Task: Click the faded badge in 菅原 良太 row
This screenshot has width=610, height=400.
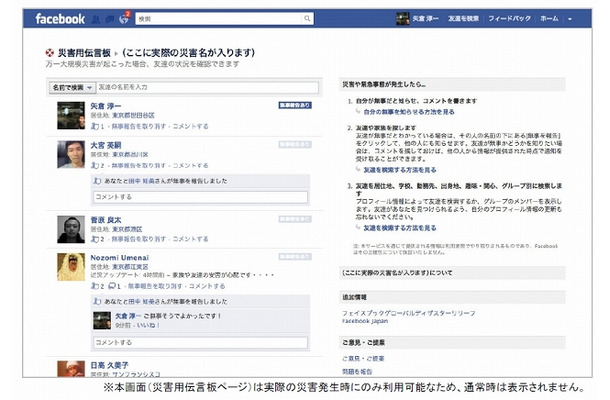Action: (x=295, y=219)
